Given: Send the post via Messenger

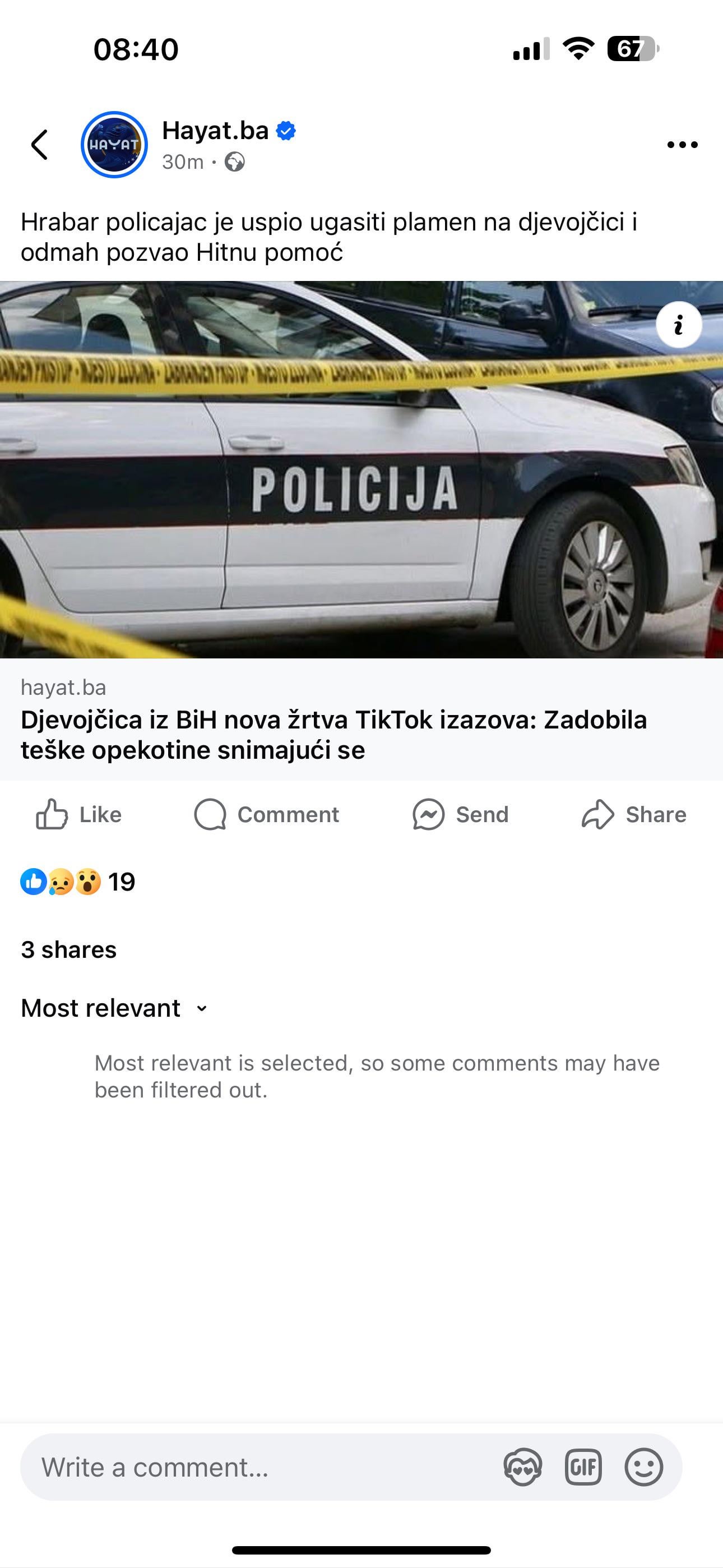Looking at the screenshot, I should click(460, 814).
